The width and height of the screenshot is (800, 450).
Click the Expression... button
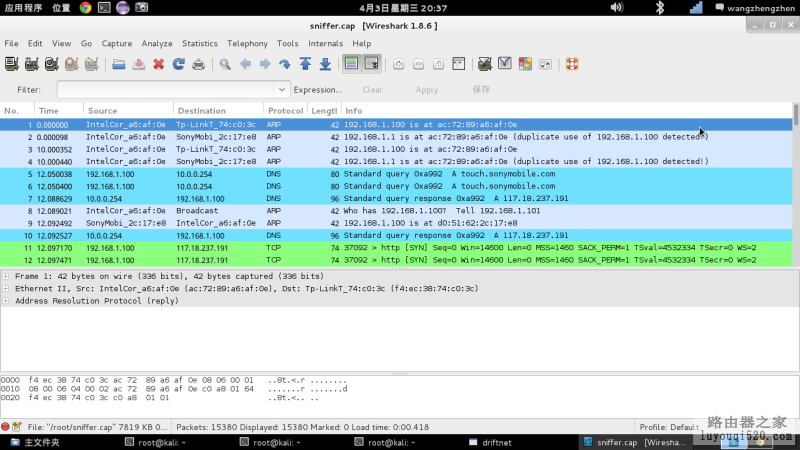(x=318, y=90)
